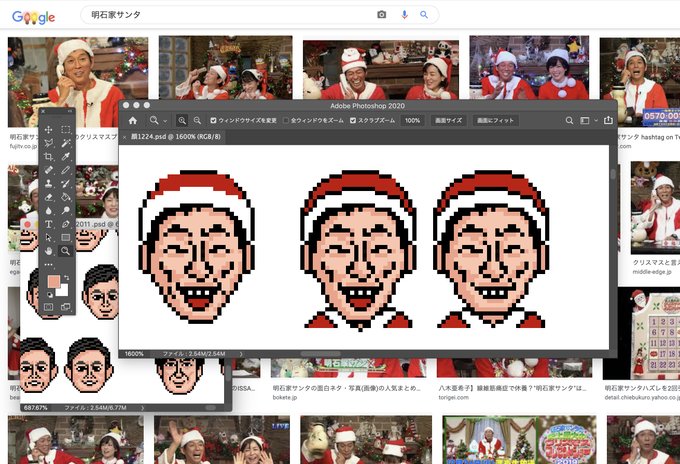Open the white background color picker
Image resolution: width=680 pixels, height=464 pixels.
coord(64,291)
